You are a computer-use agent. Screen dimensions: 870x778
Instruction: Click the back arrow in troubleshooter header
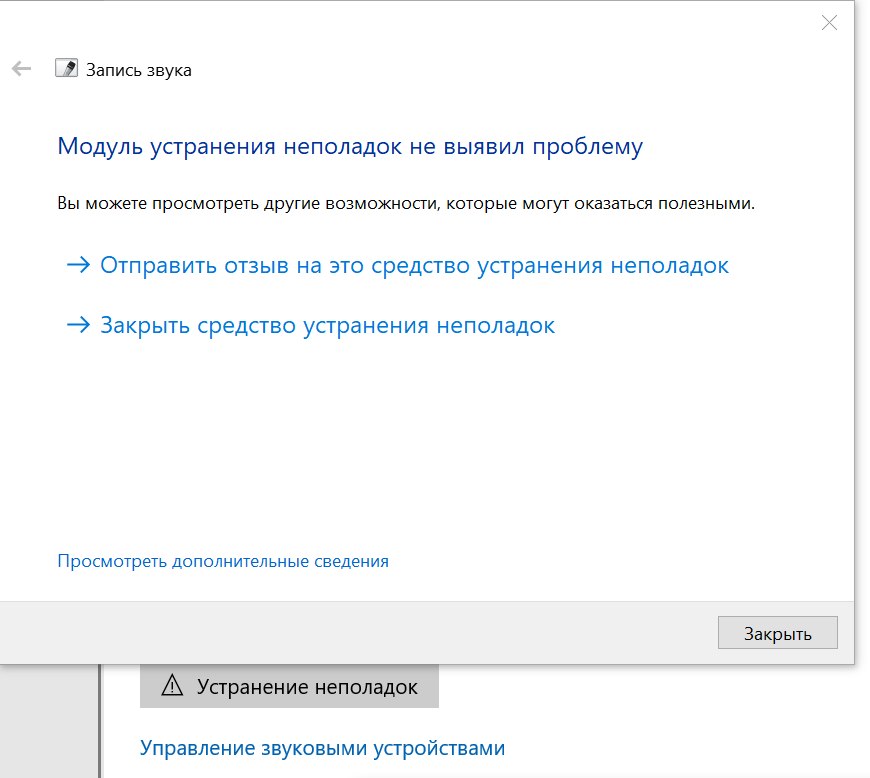[x=21, y=69]
